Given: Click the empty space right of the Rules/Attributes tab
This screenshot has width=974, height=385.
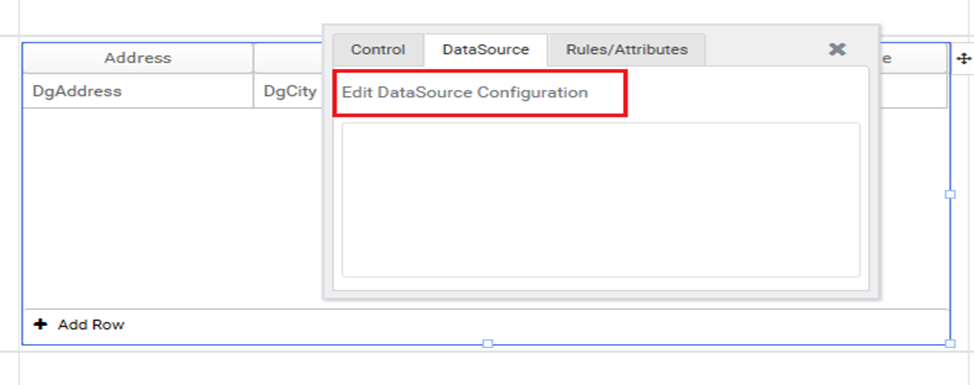Looking at the screenshot, I should (765, 50).
